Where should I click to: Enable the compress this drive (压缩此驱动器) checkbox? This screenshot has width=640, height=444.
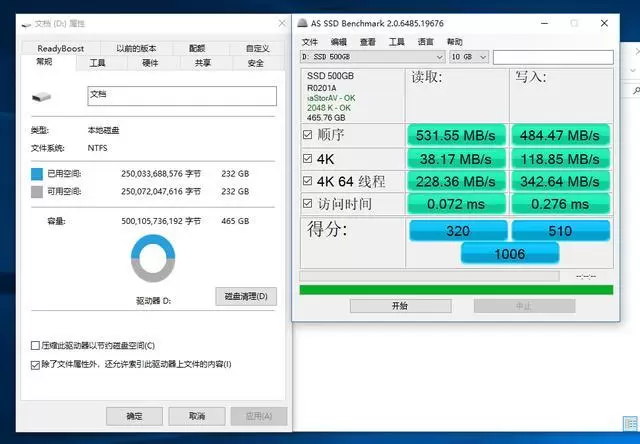pyautogui.click(x=37, y=346)
